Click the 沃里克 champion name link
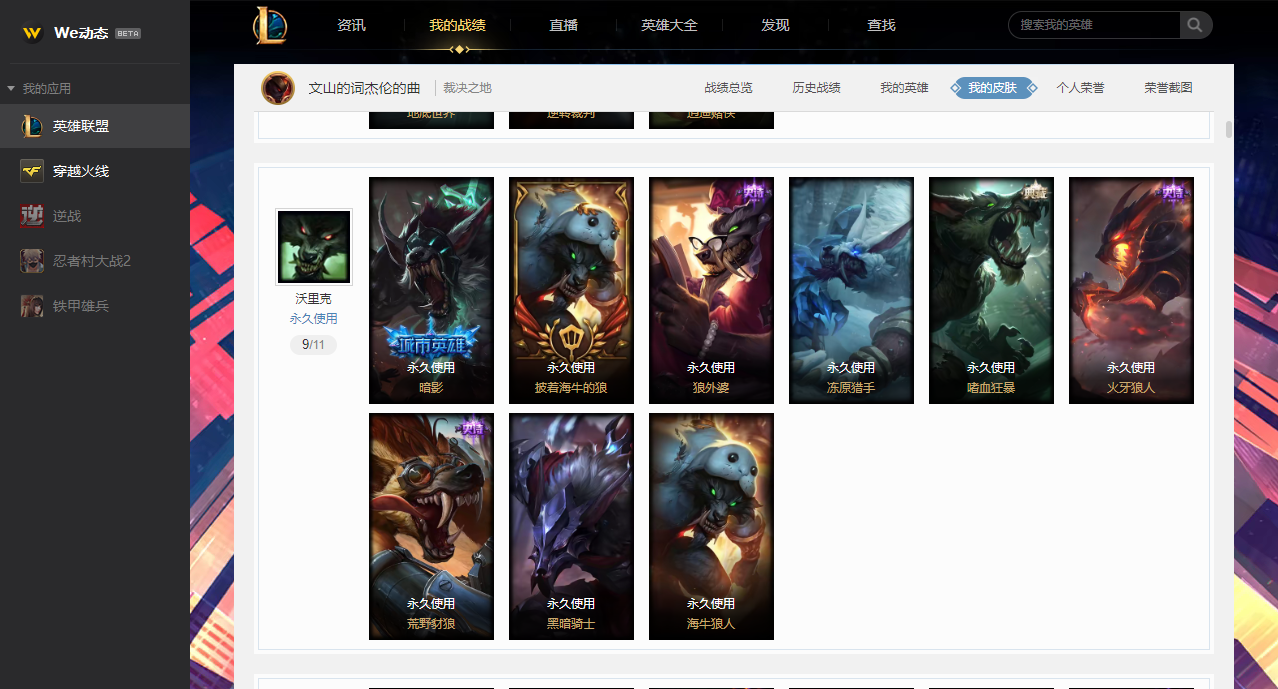 [313, 299]
